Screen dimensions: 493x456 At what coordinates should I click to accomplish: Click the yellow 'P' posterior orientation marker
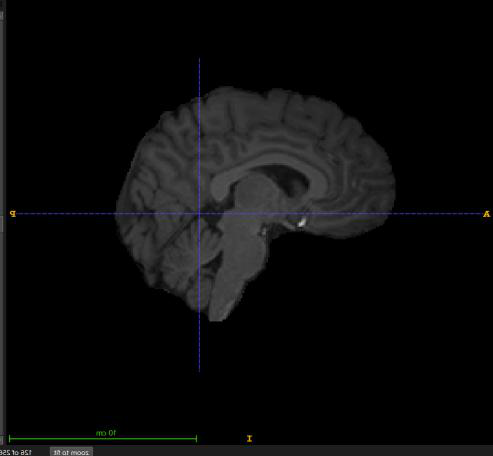tap(13, 213)
